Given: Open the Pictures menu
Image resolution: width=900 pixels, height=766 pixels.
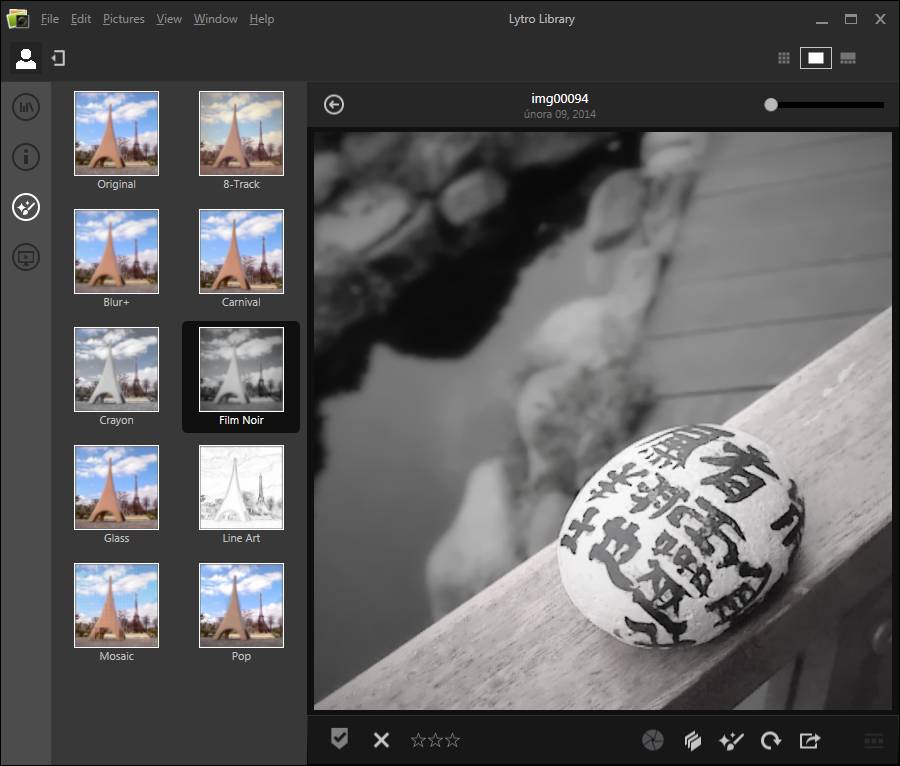Looking at the screenshot, I should pos(123,19).
